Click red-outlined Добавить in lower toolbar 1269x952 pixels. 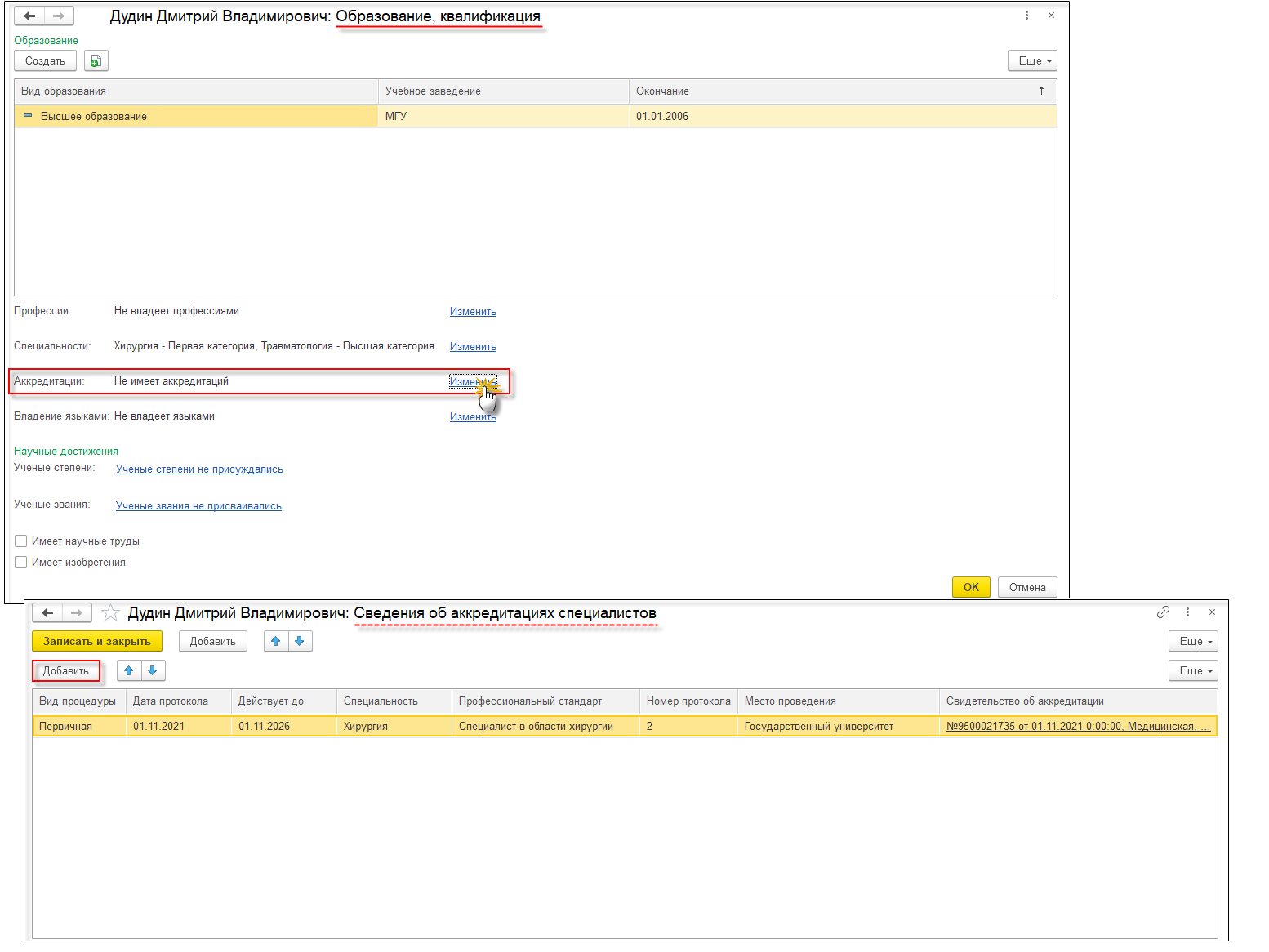coord(66,670)
